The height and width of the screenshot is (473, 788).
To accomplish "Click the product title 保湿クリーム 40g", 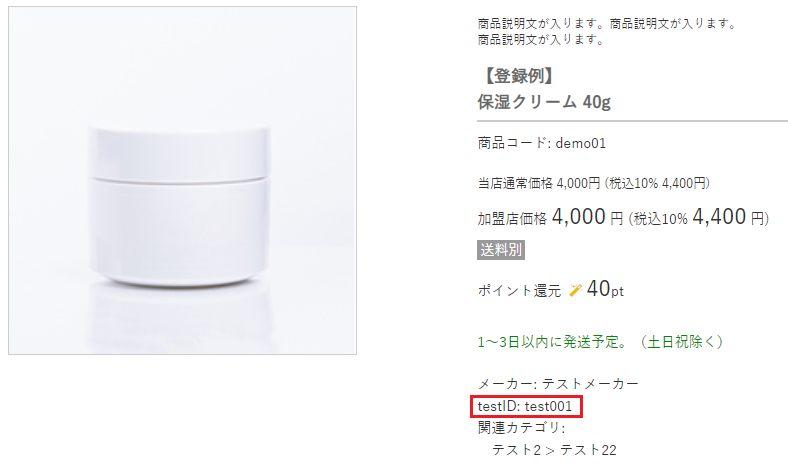I will pyautogui.click(x=544, y=102).
